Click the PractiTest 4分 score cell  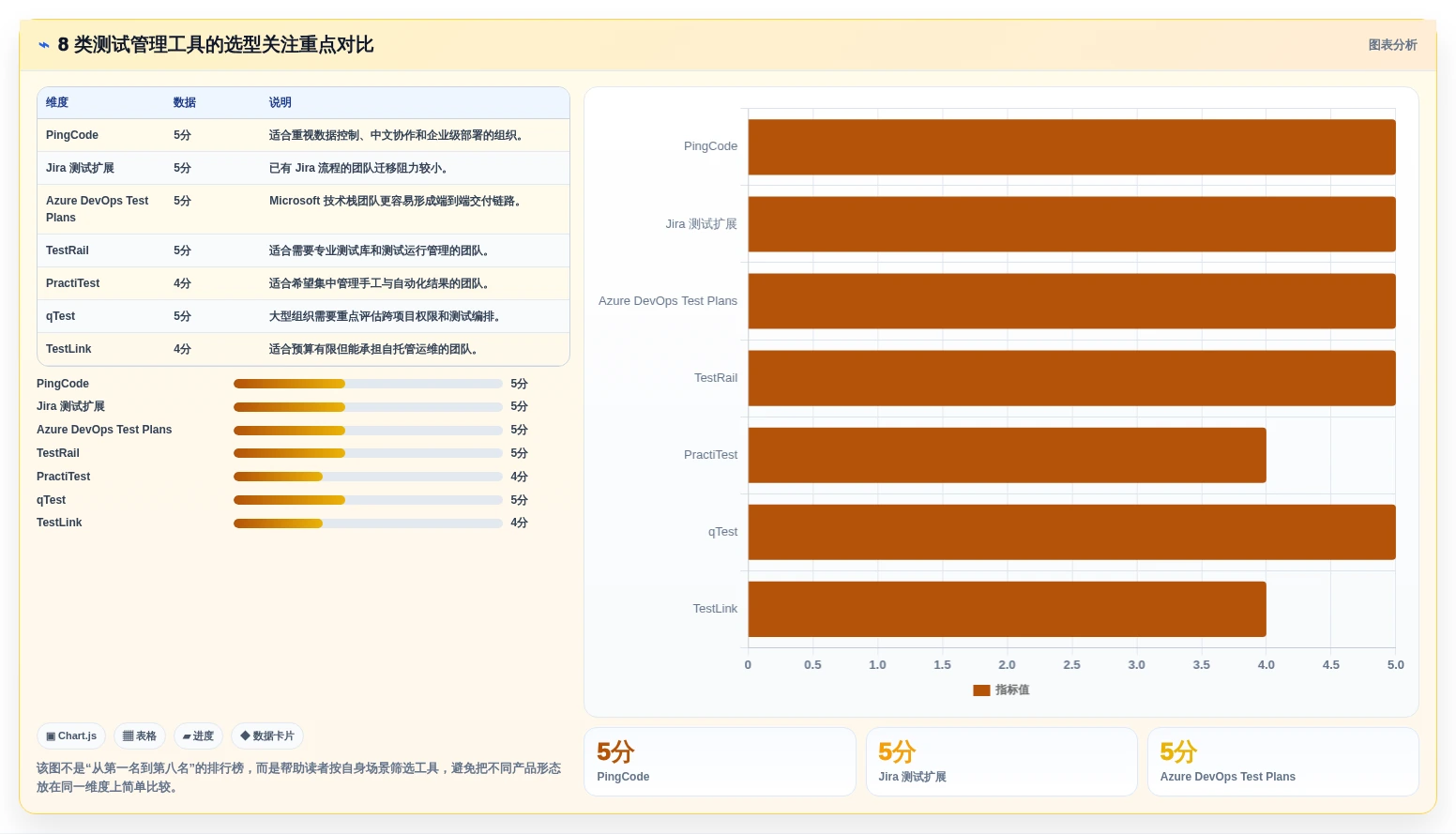[x=182, y=283]
